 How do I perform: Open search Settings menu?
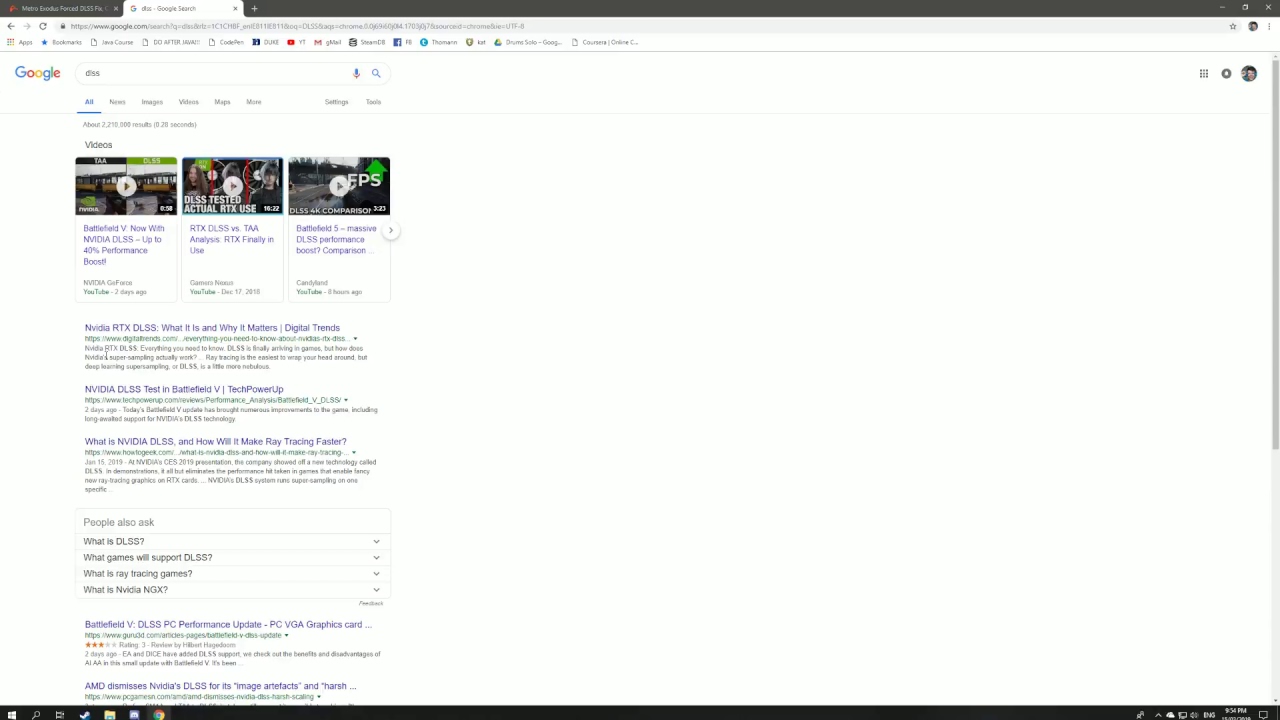point(336,102)
